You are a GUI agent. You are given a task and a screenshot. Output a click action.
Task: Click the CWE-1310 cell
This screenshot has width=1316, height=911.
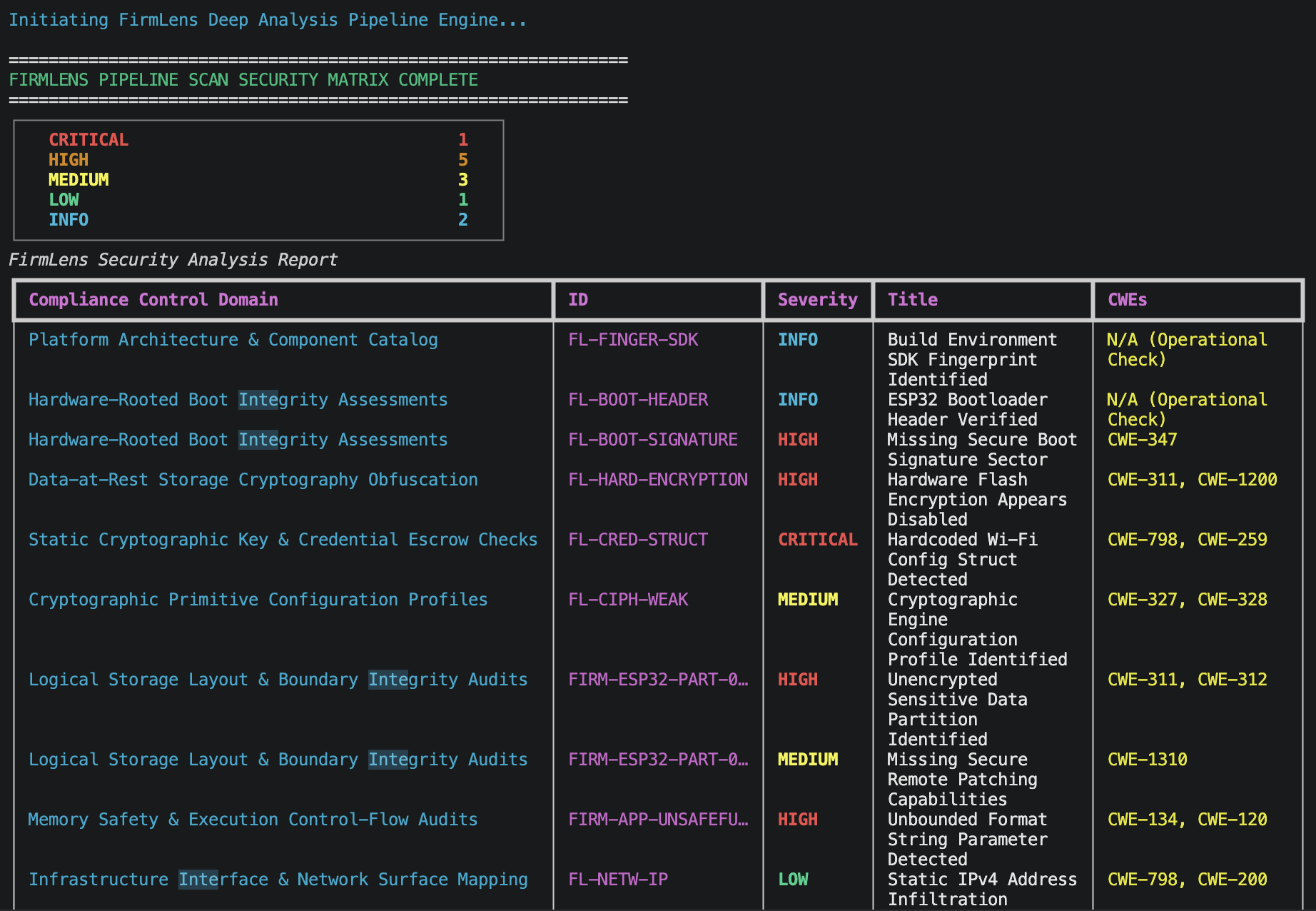tap(1148, 760)
